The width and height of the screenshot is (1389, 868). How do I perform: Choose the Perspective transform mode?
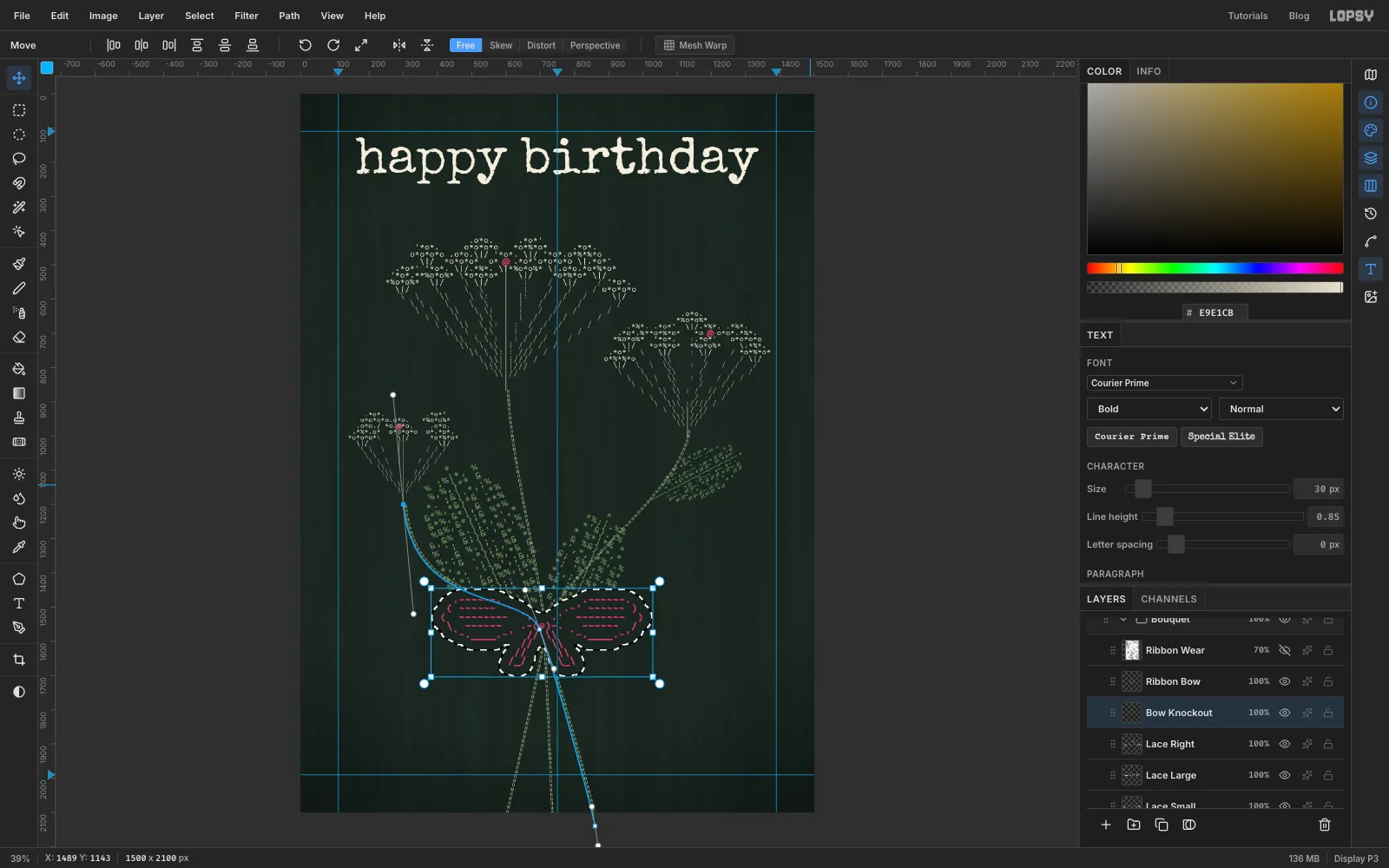(595, 45)
